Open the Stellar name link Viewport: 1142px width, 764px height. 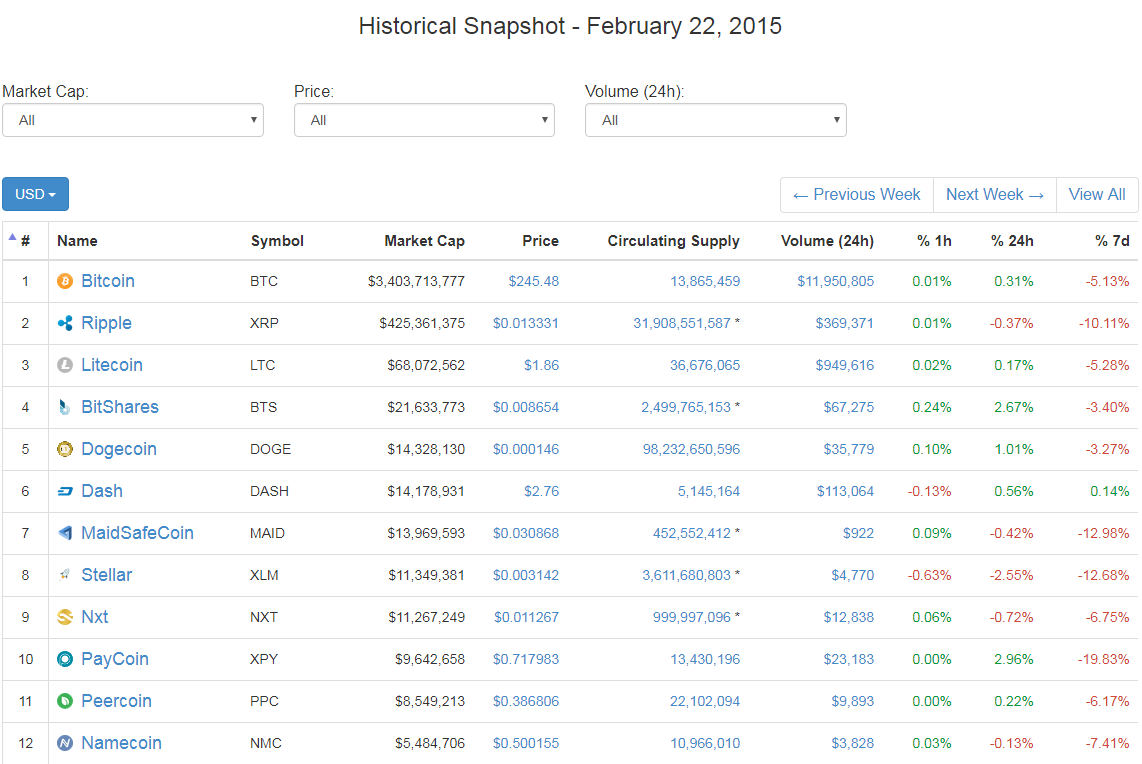(x=107, y=575)
